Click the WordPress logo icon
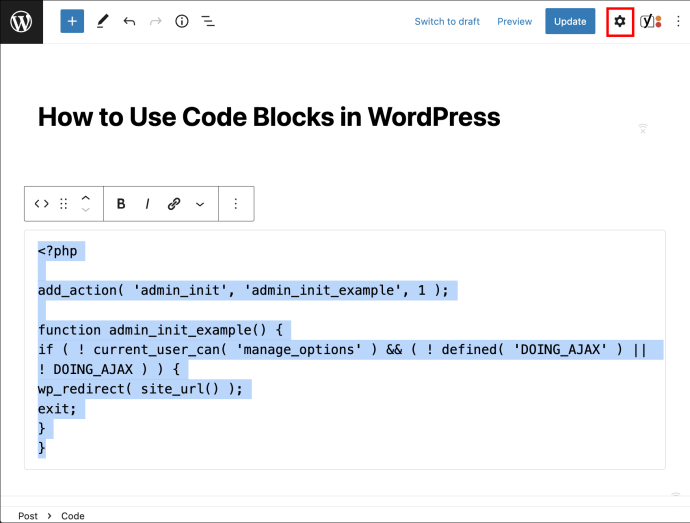 (x=21, y=21)
